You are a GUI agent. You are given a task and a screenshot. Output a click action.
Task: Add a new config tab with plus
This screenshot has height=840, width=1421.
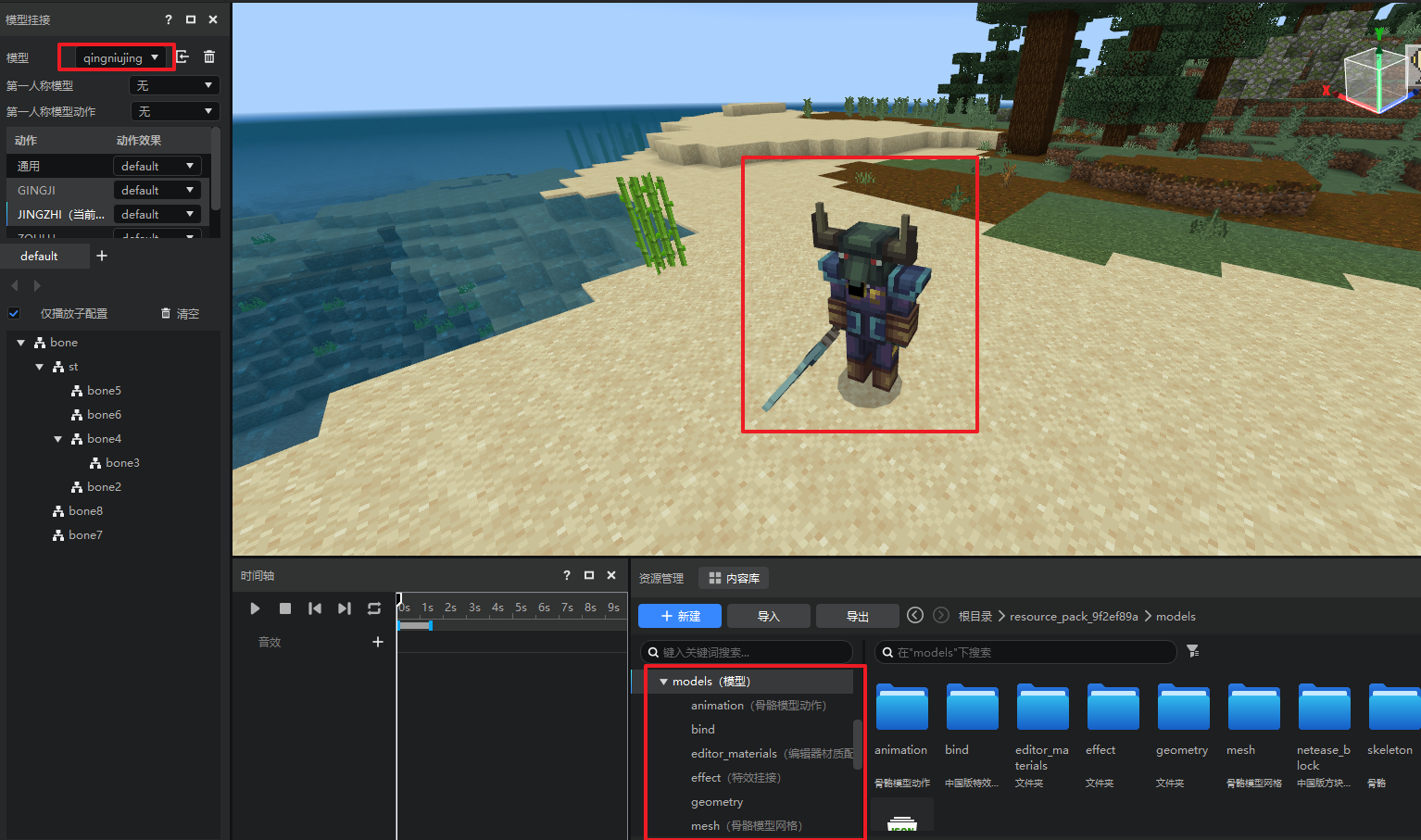(x=102, y=256)
